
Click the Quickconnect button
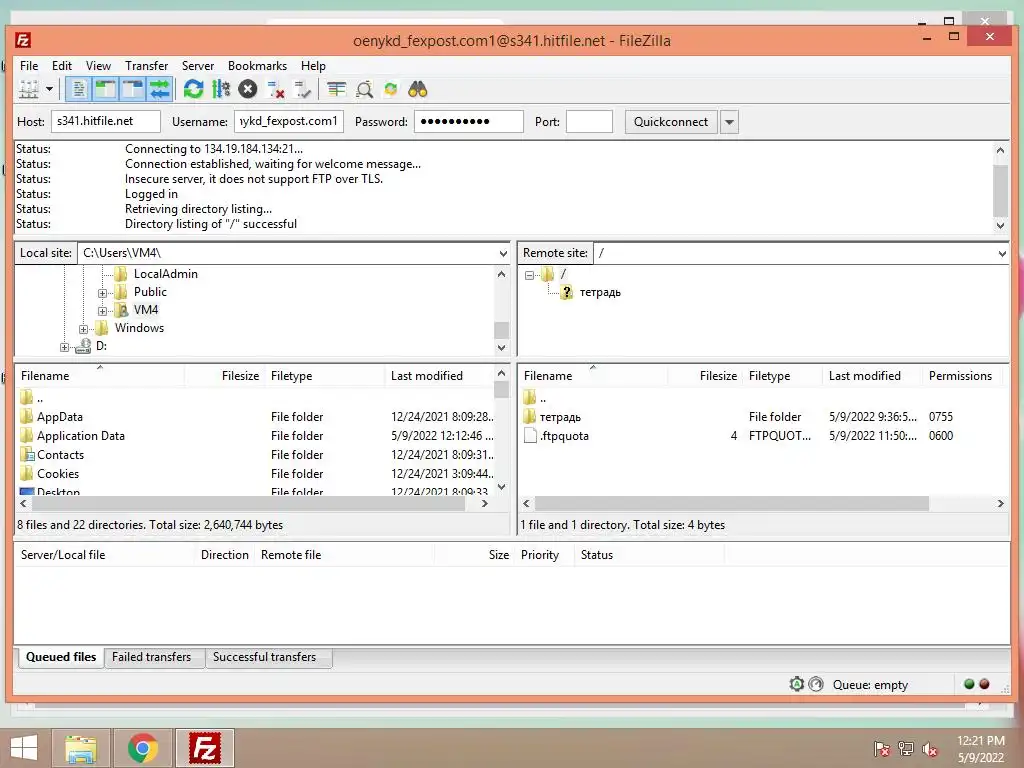point(671,121)
